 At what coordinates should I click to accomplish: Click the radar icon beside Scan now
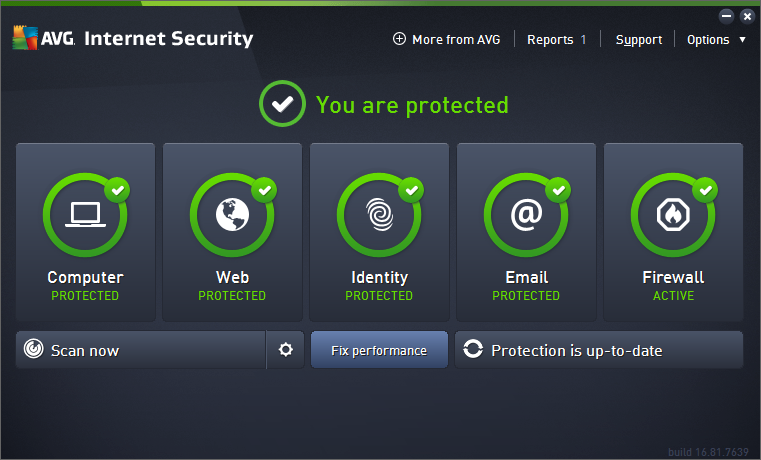(34, 350)
